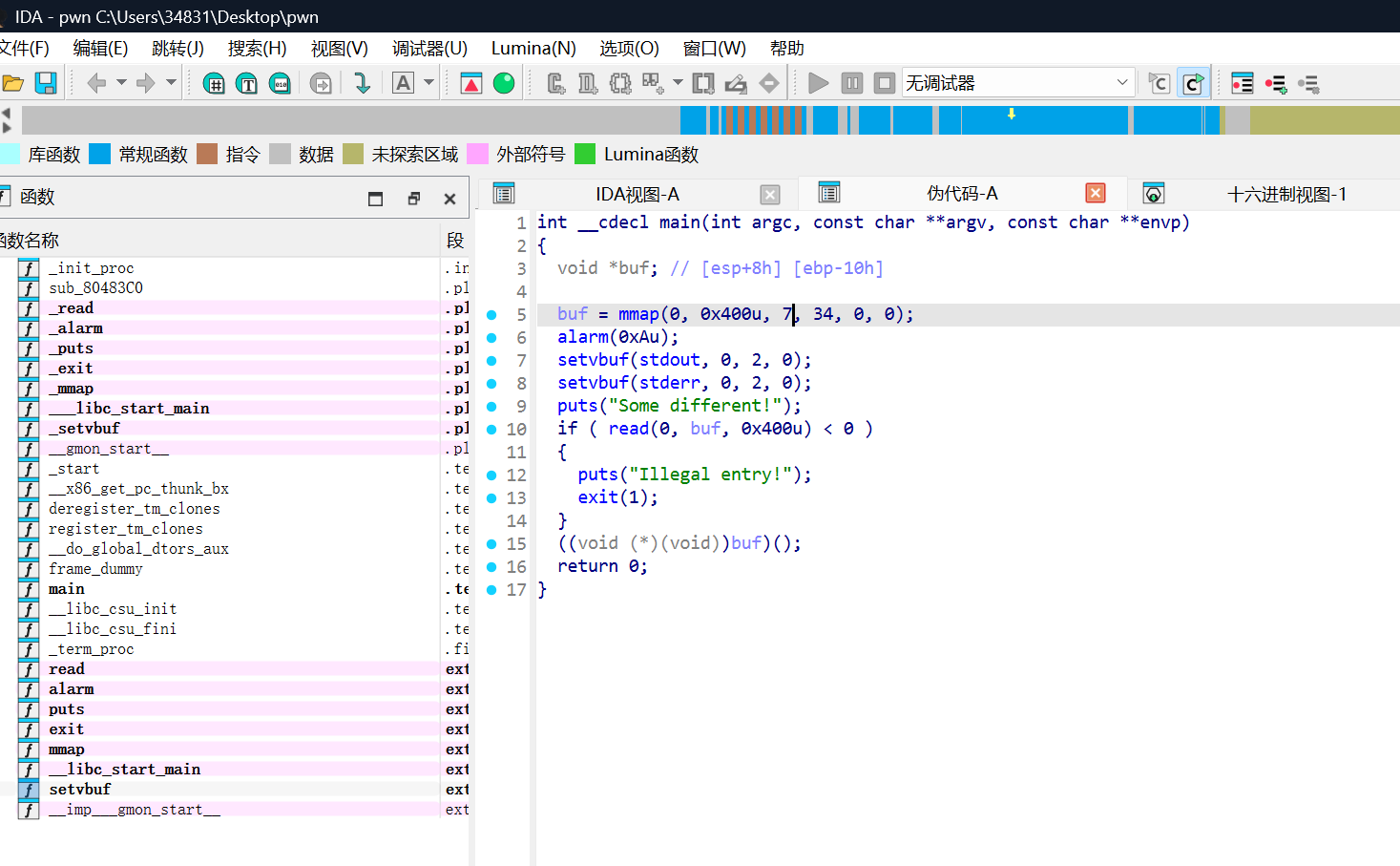This screenshot has width=1400, height=866.
Task: Click the mmap call in line 5
Action: pyautogui.click(x=638, y=314)
